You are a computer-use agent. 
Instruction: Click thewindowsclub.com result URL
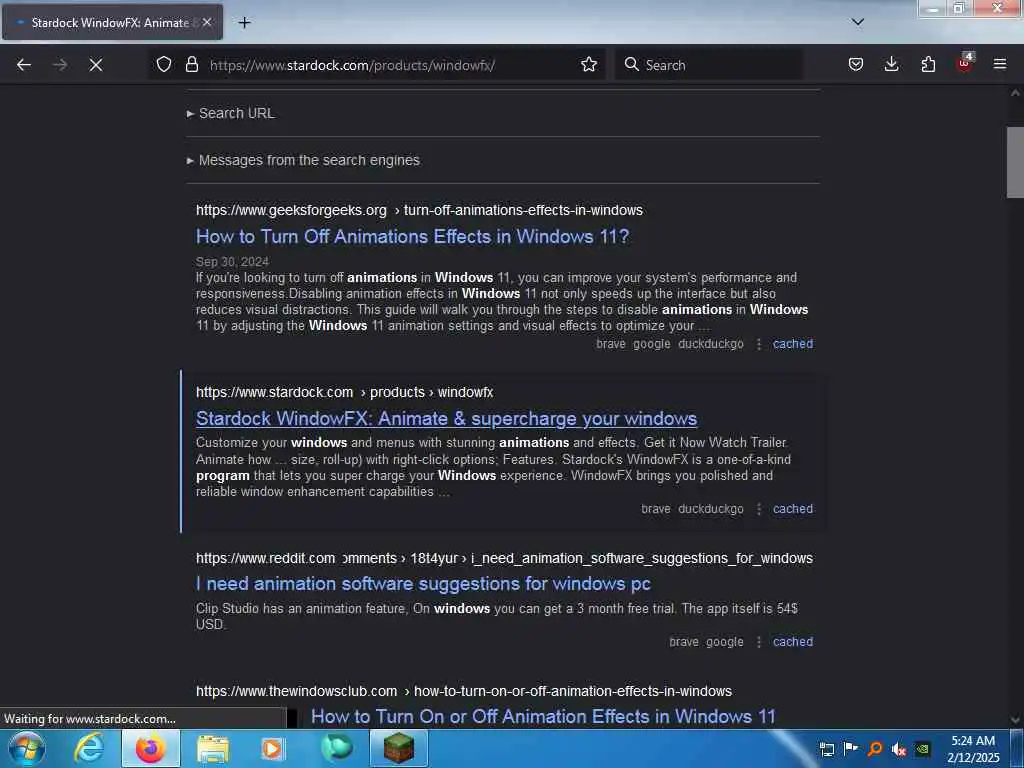(464, 691)
